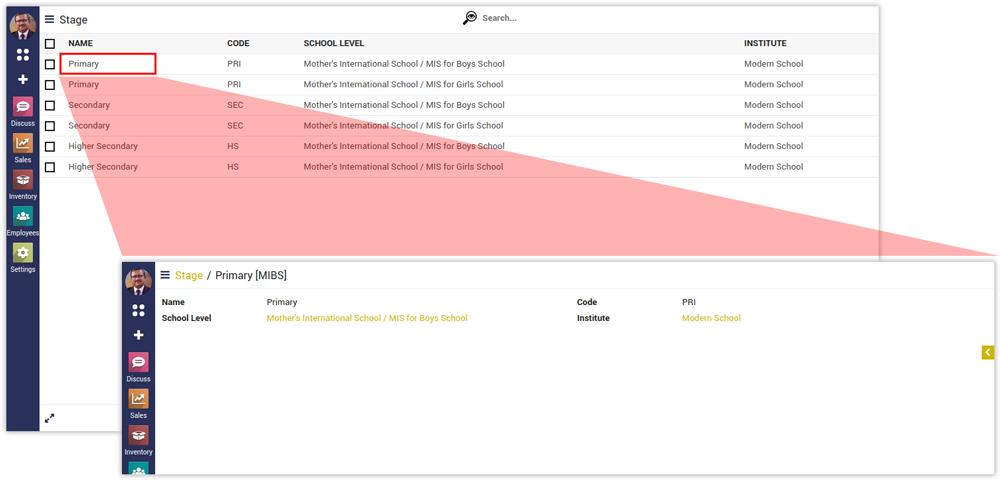Open the Sales app in top sidebar

pos(22,144)
